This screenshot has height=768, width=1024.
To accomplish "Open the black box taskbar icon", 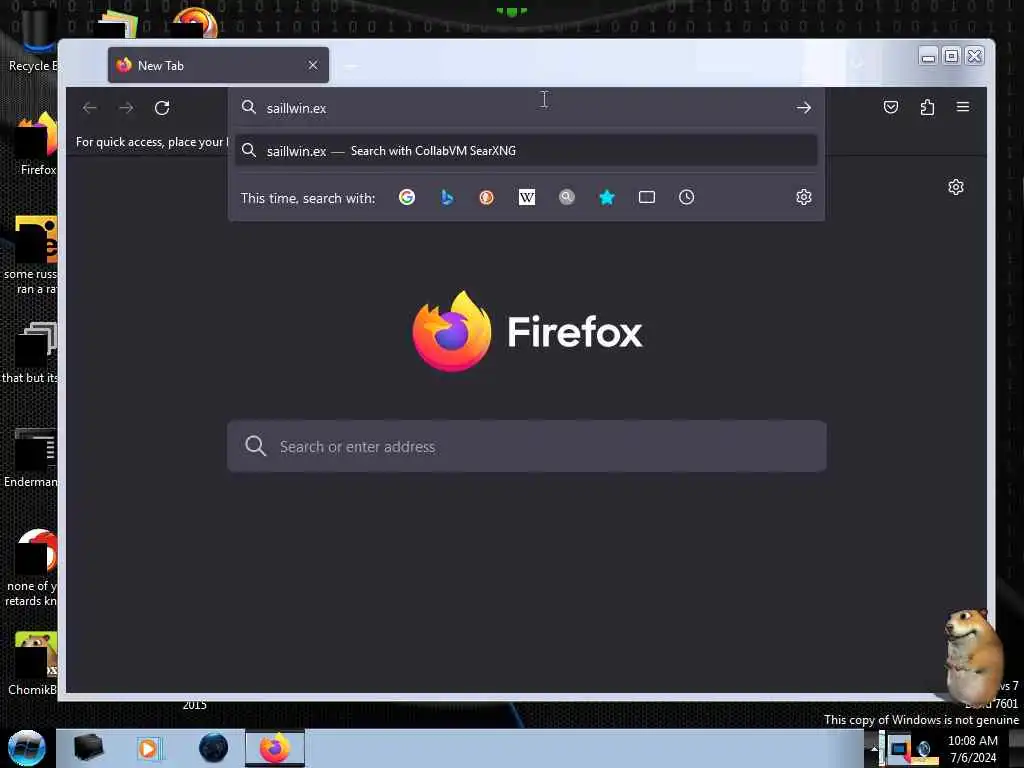I will tap(88, 748).
